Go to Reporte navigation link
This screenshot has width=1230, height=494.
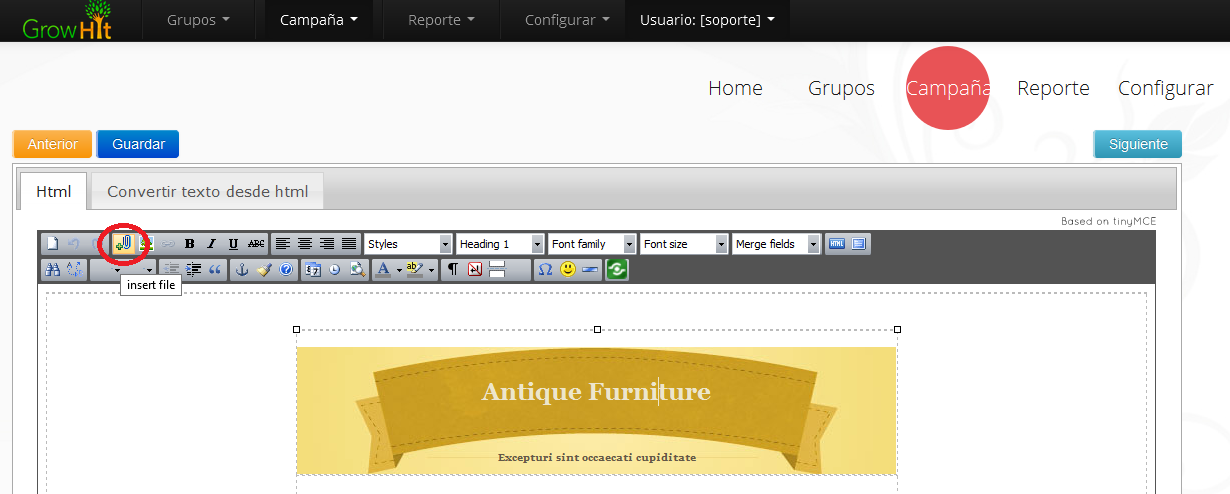tap(1053, 88)
